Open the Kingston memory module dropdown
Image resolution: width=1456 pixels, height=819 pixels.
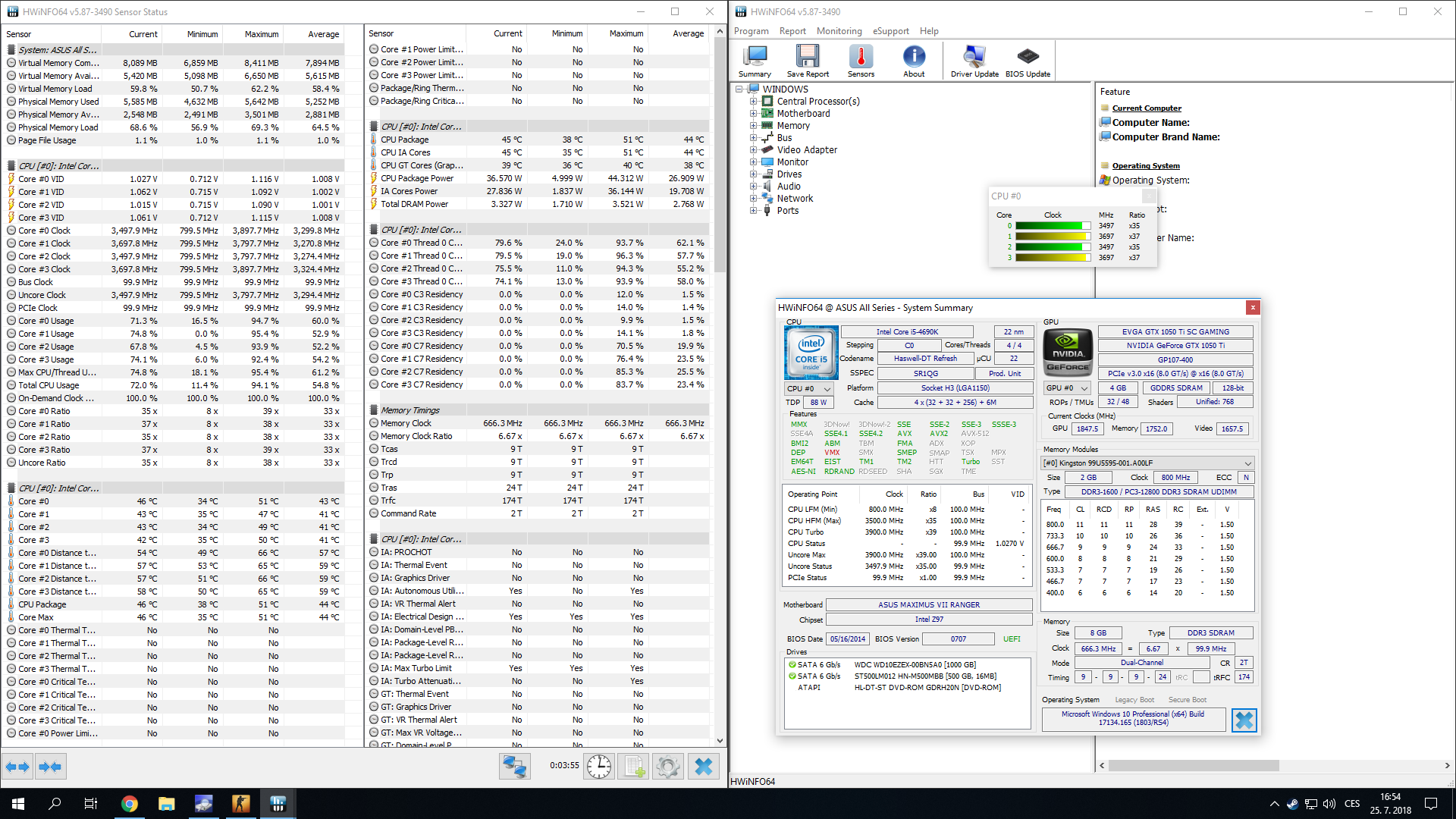1147,463
